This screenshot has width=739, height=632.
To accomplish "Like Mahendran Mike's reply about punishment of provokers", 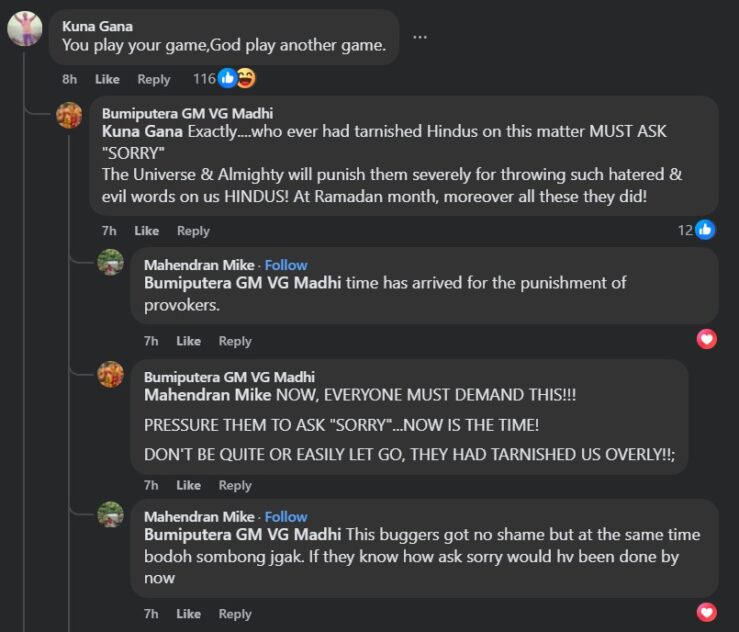I will (x=188, y=341).
